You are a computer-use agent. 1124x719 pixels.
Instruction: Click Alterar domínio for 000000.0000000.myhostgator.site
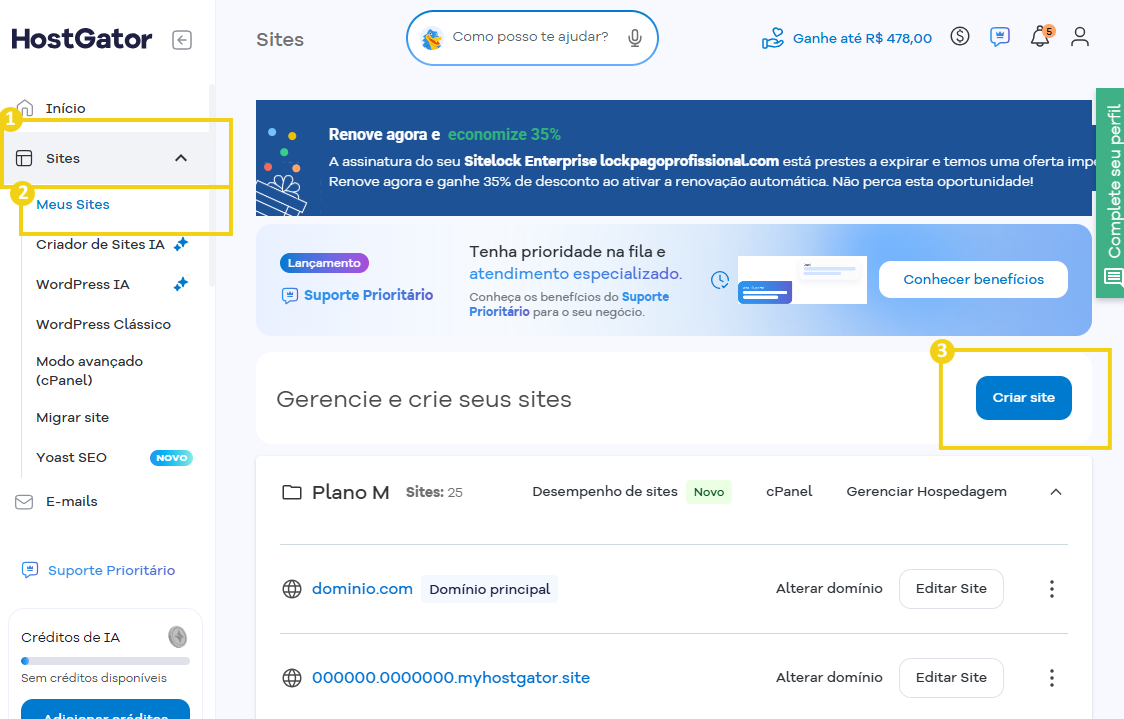829,677
